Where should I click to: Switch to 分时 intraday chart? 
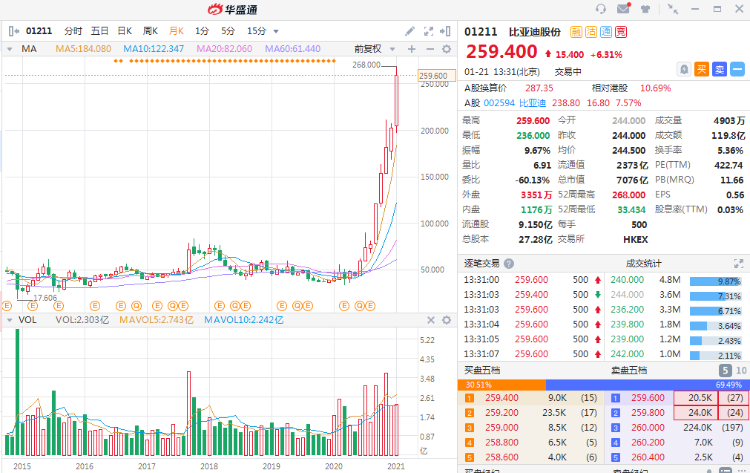(73, 31)
